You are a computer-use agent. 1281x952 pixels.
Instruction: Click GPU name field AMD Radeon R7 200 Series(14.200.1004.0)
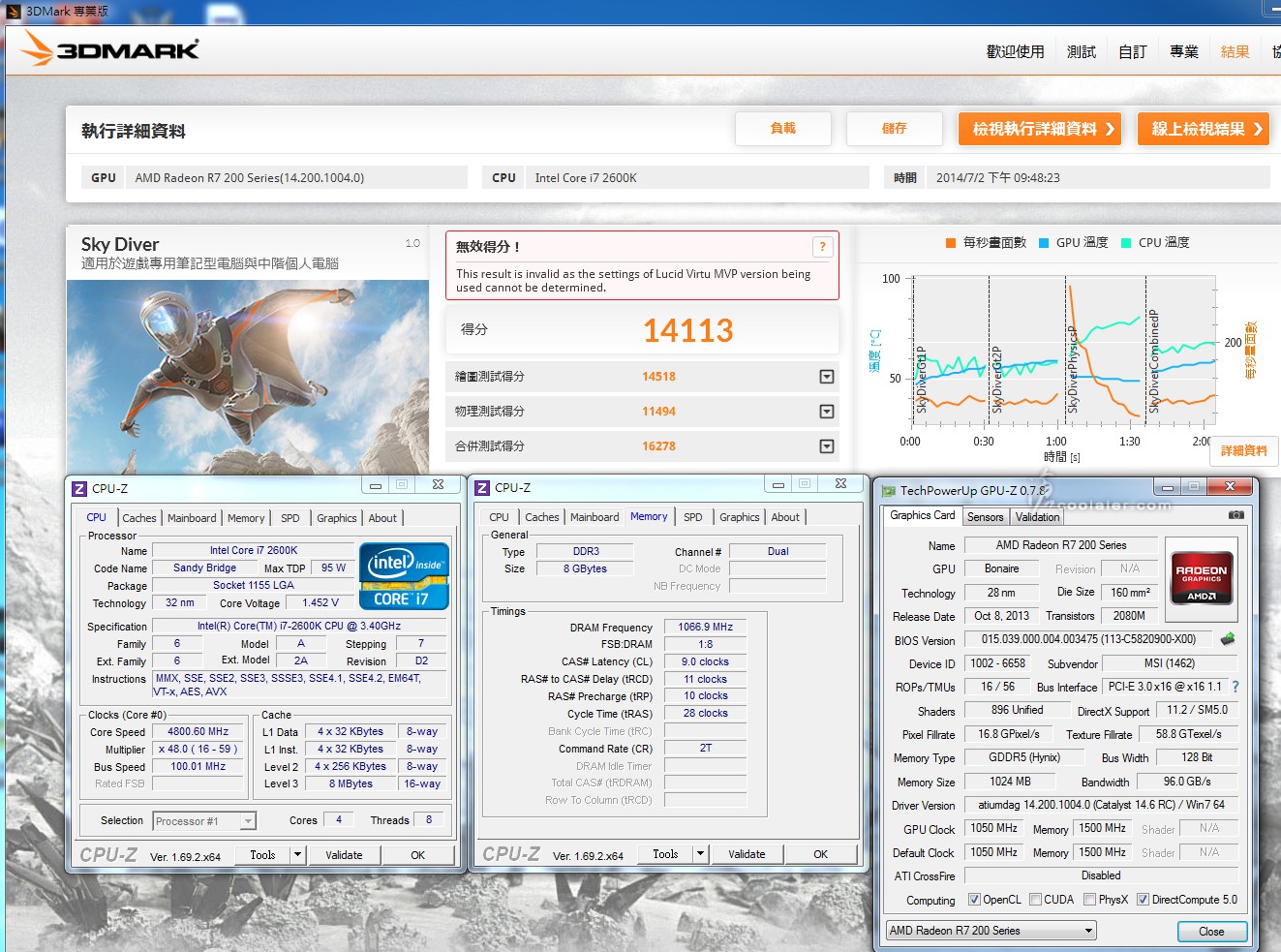pos(296,178)
